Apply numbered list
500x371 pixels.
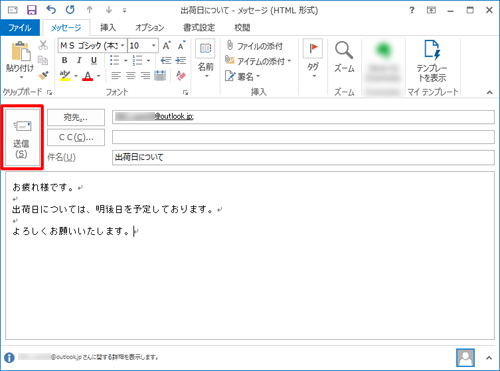tap(137, 60)
